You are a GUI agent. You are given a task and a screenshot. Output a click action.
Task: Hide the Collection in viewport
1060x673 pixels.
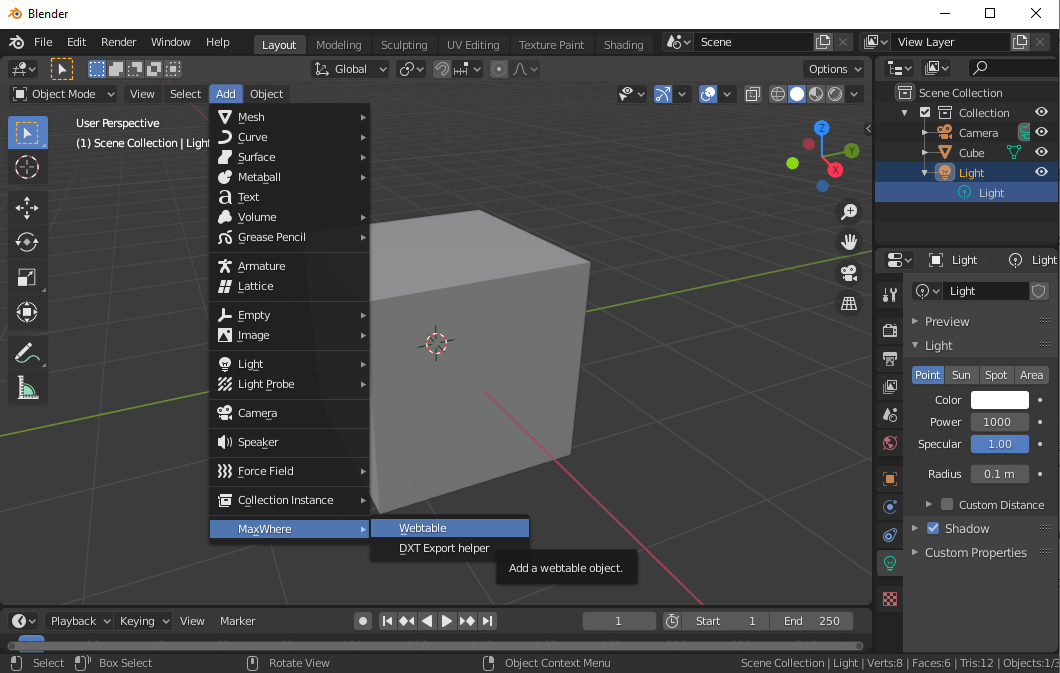(x=1041, y=112)
